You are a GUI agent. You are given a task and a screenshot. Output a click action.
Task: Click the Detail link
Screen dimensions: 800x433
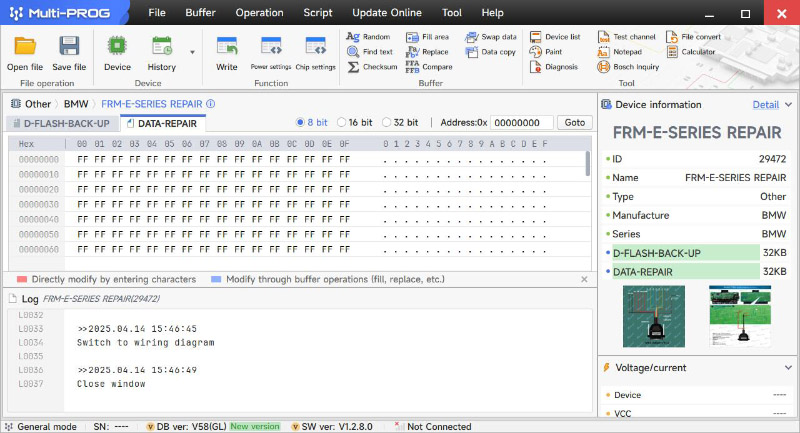point(765,104)
